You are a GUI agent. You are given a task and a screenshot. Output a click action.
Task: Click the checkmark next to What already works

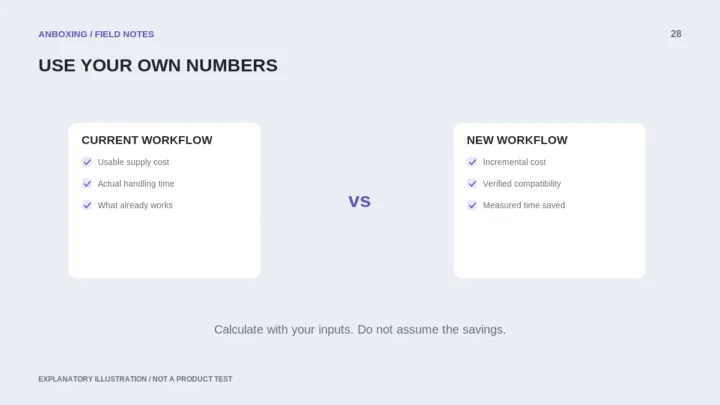pos(87,205)
